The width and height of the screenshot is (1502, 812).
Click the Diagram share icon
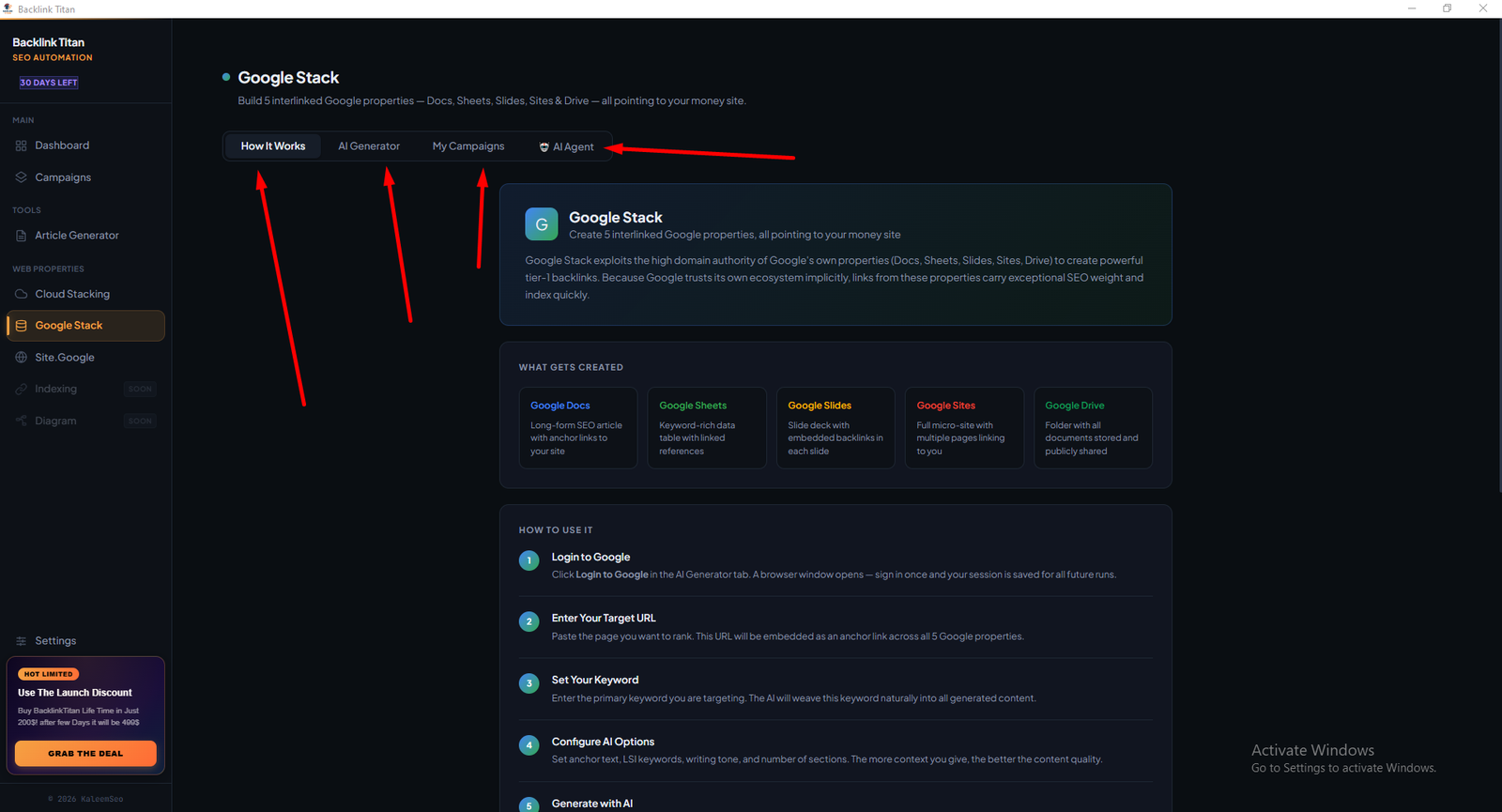(21, 421)
